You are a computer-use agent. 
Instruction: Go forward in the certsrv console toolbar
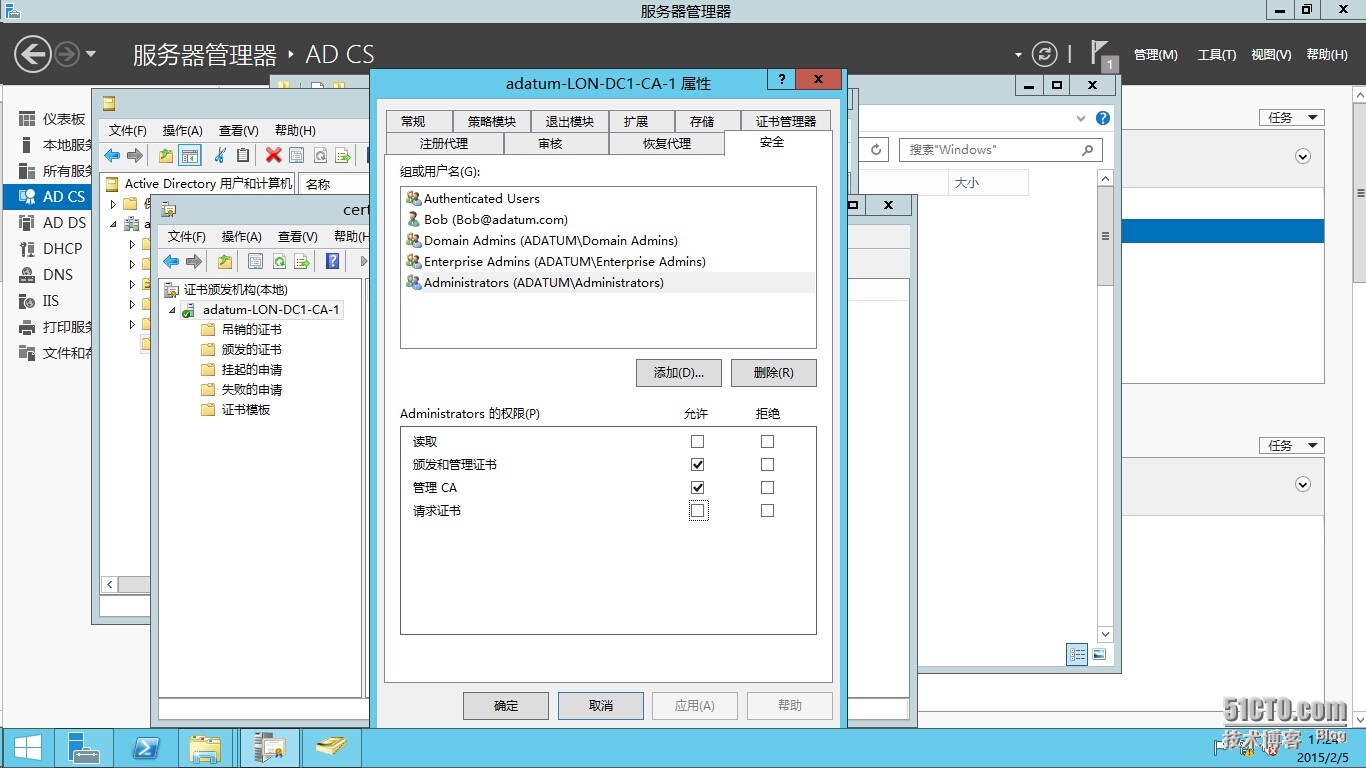194,261
